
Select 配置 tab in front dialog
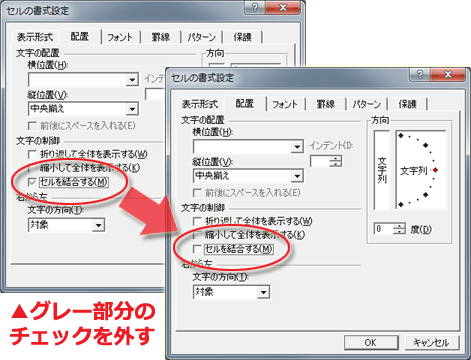(245, 103)
